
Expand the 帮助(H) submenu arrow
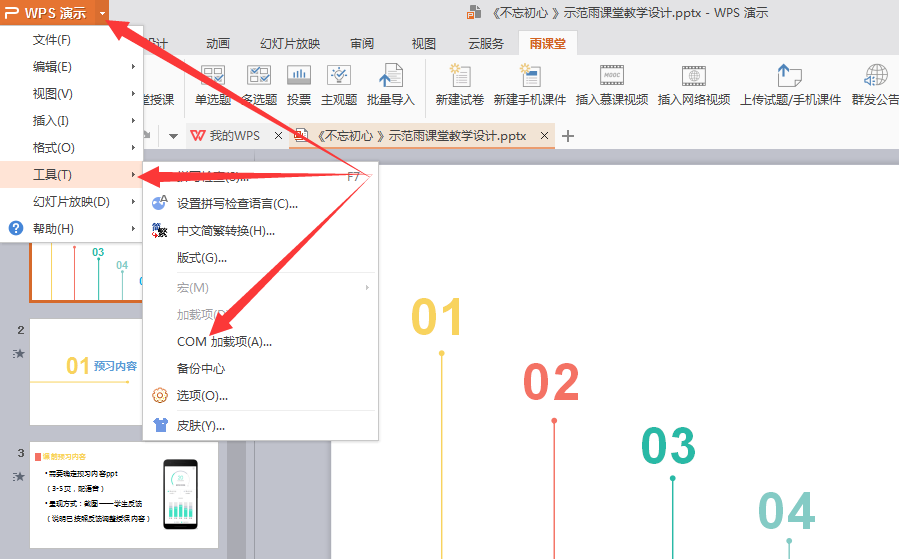pyautogui.click(x=133, y=228)
